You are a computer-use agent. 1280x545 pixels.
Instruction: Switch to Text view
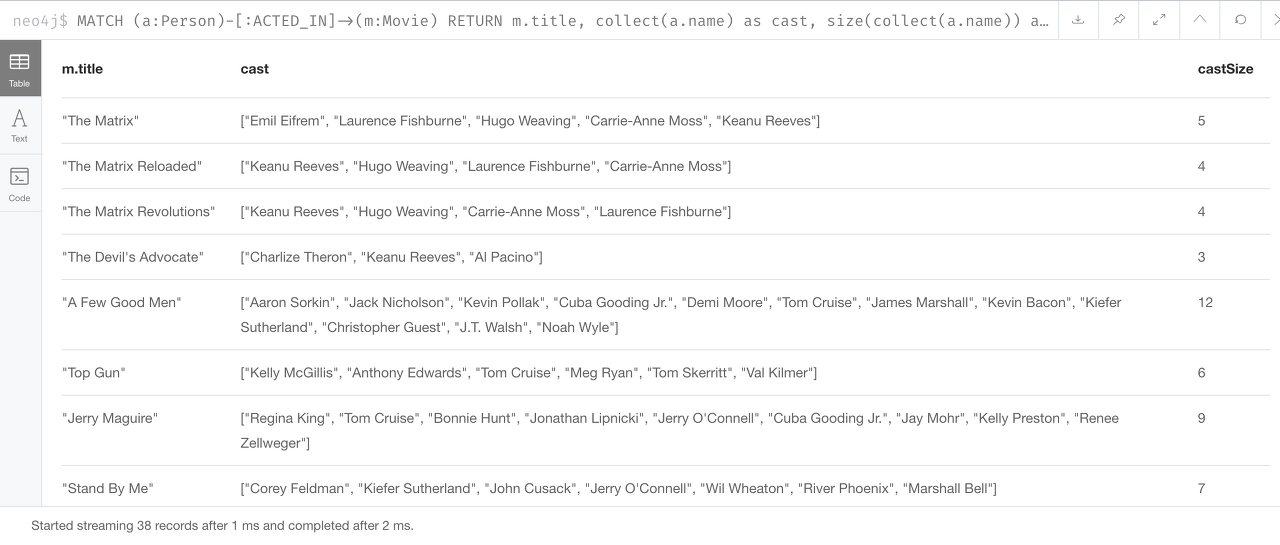(20, 125)
